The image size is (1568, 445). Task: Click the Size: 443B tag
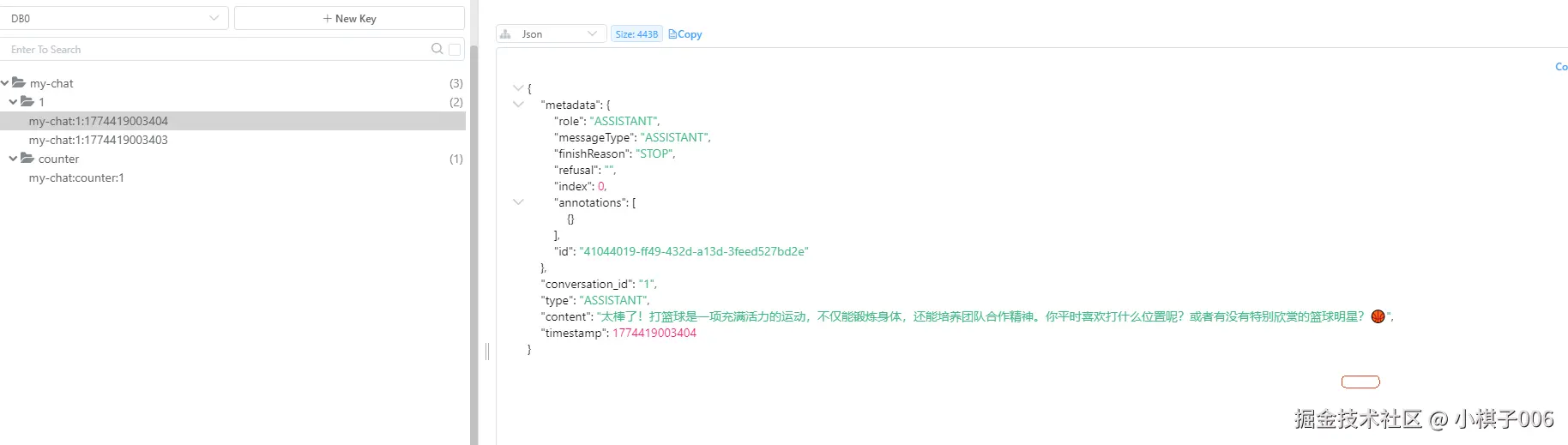(x=636, y=34)
